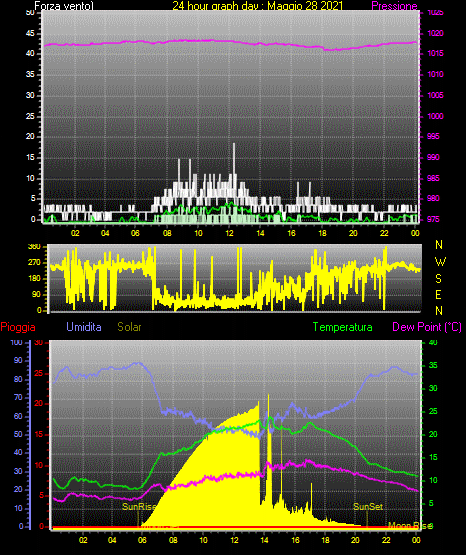
Task: Click the 'Moon Rise' marker label
Action: point(410,526)
